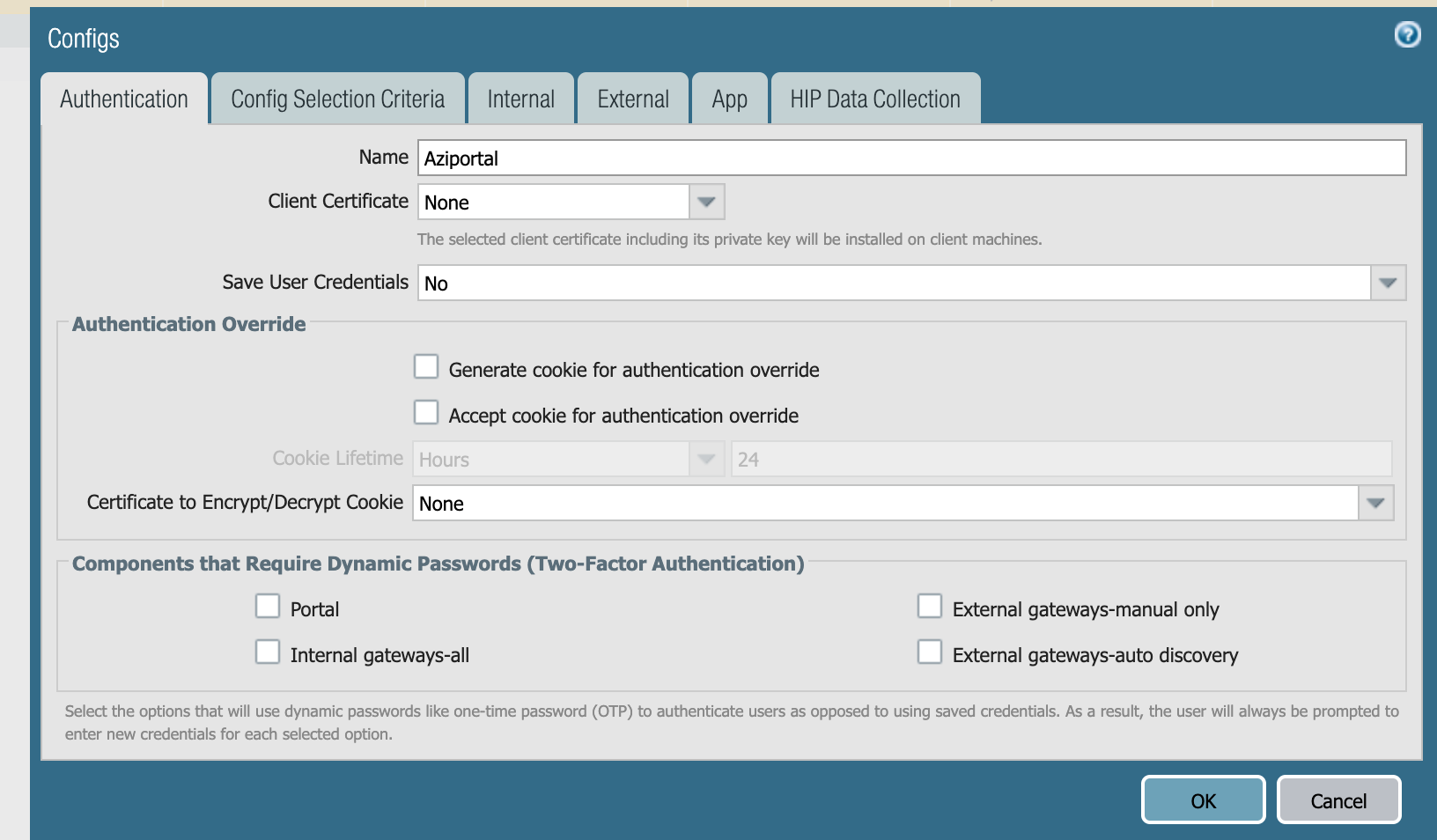Tick the Portal two-factor checkbox

click(x=268, y=607)
